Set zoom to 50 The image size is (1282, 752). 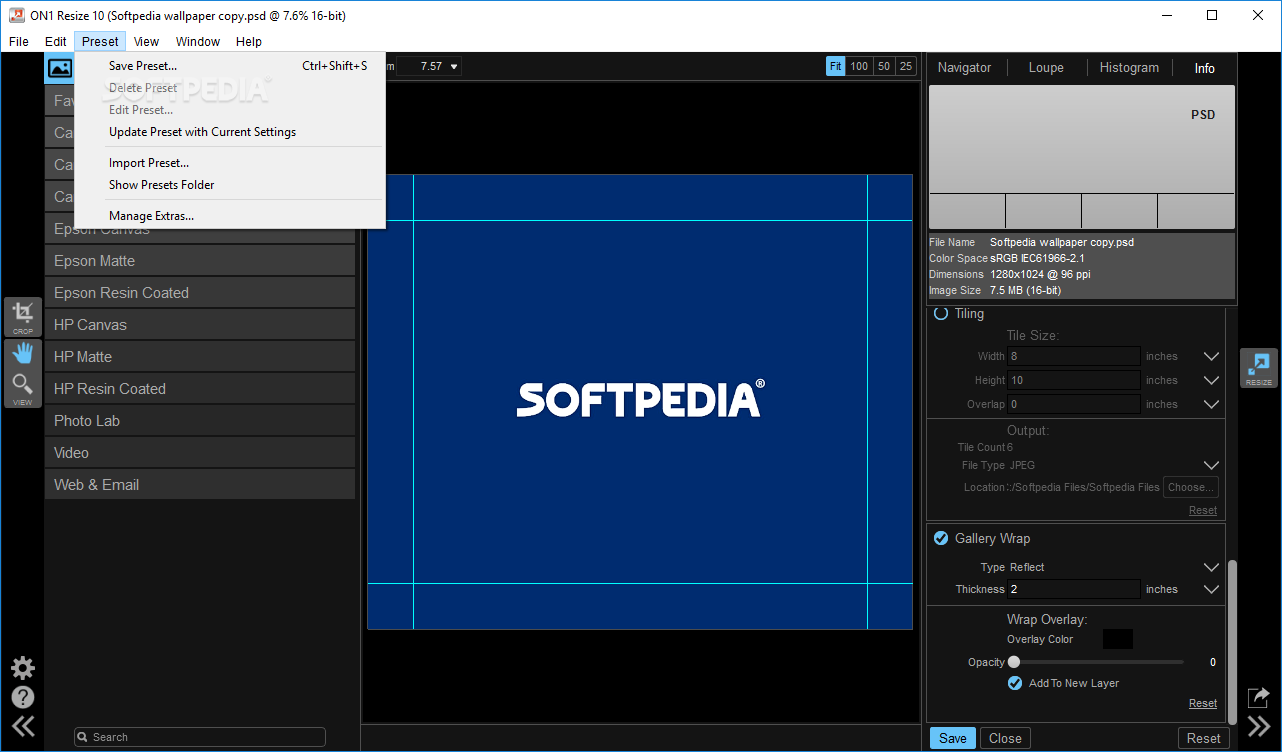click(883, 66)
